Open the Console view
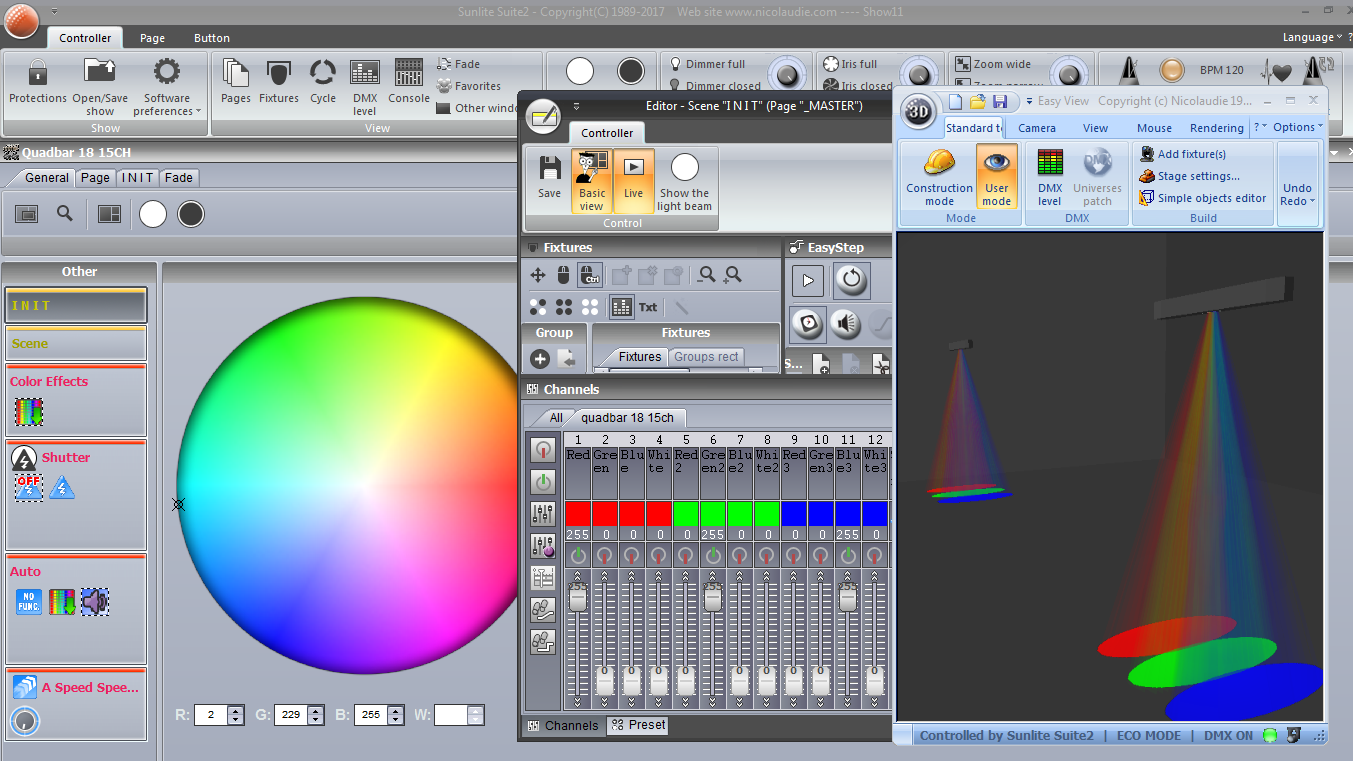This screenshot has height=761, width=1353. [409, 80]
